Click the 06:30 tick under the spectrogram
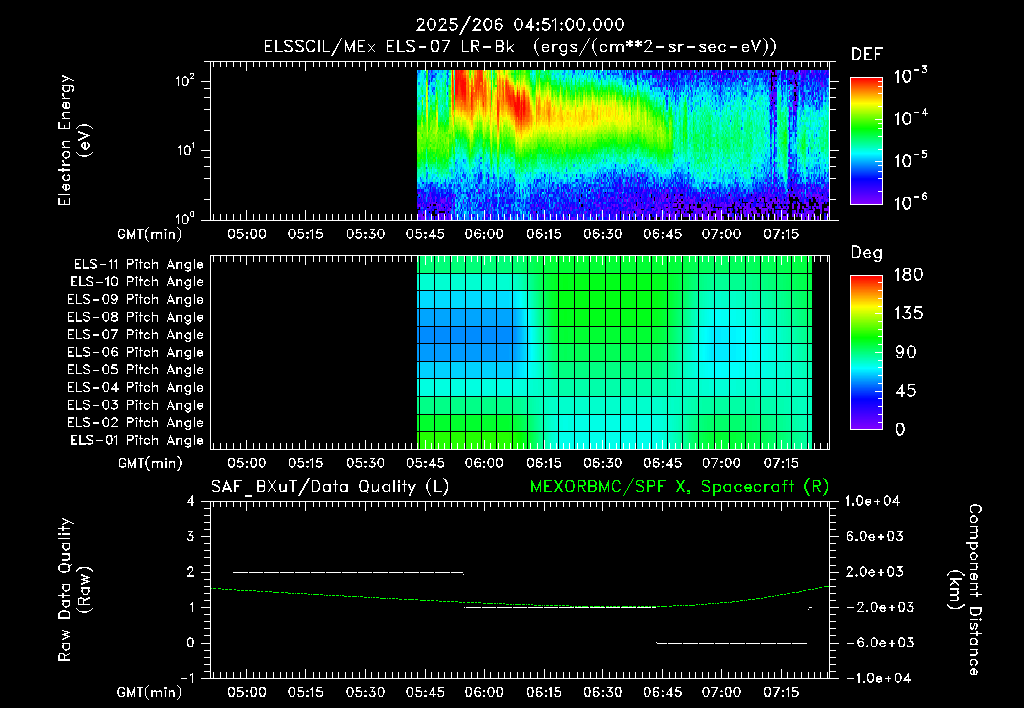 [x=603, y=234]
